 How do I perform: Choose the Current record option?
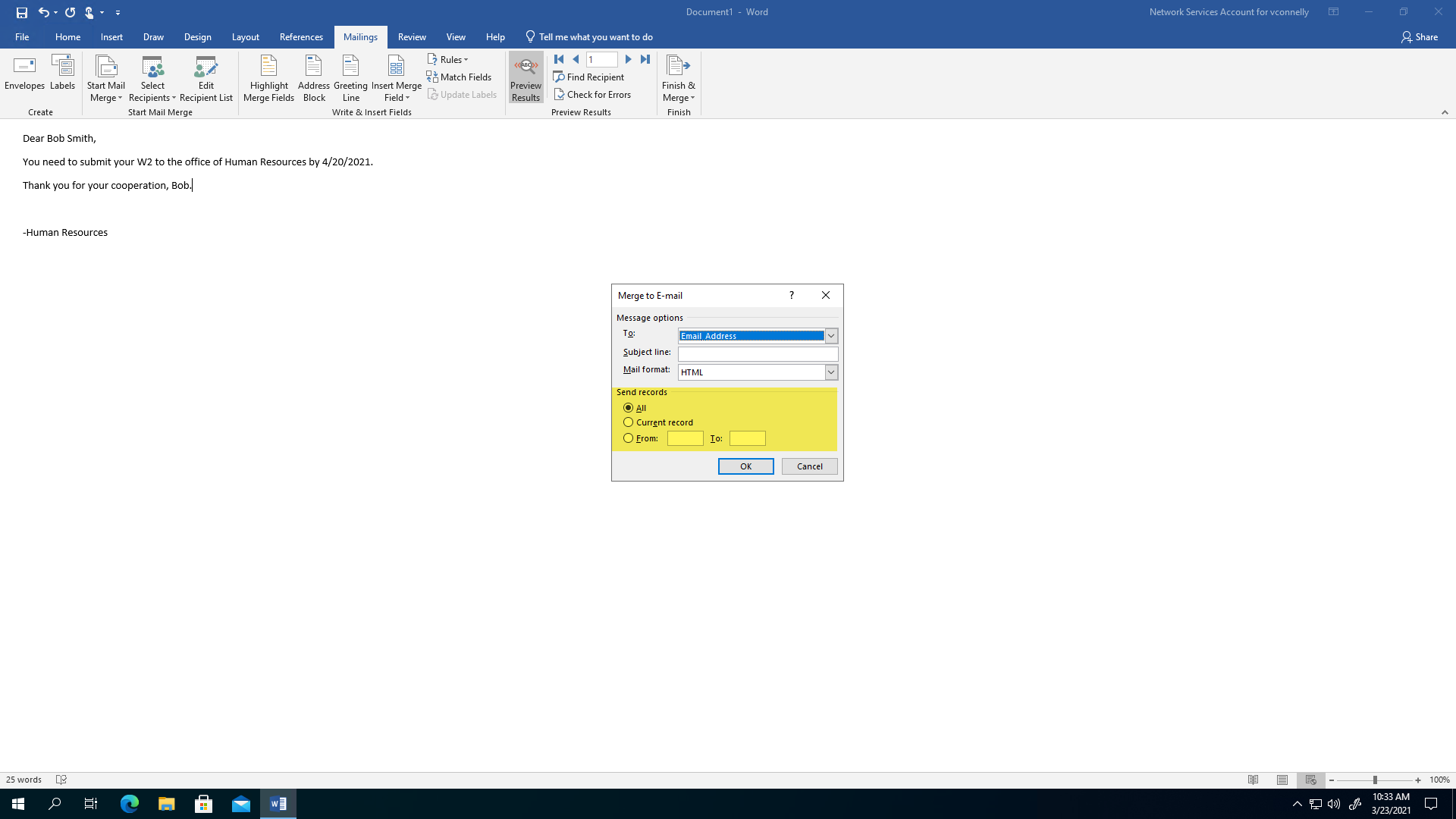[x=628, y=422]
